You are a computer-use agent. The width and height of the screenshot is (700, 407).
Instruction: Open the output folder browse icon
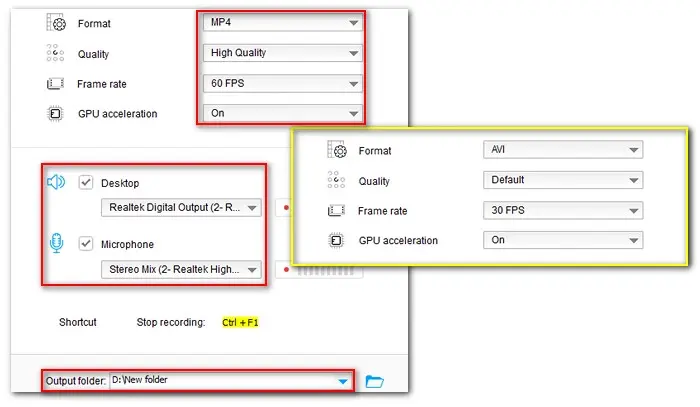click(x=375, y=382)
